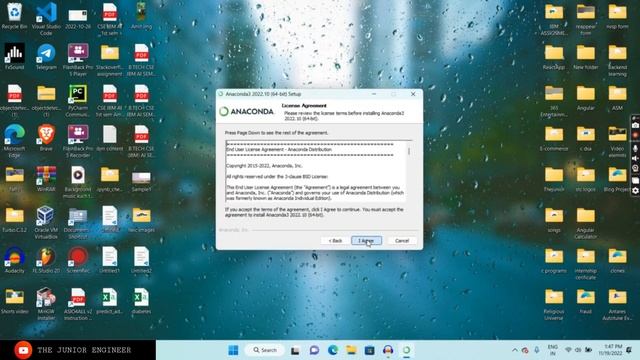The height and width of the screenshot is (360, 640).
Task: Select the Brave browser shortcut
Action: coord(46,139)
